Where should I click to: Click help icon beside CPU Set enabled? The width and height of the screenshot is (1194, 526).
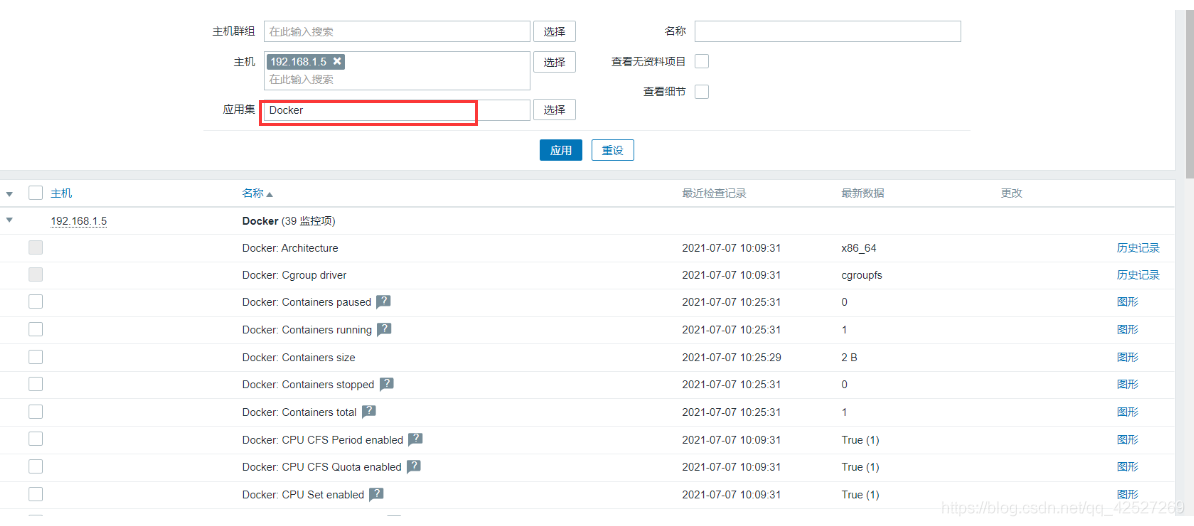tap(377, 494)
